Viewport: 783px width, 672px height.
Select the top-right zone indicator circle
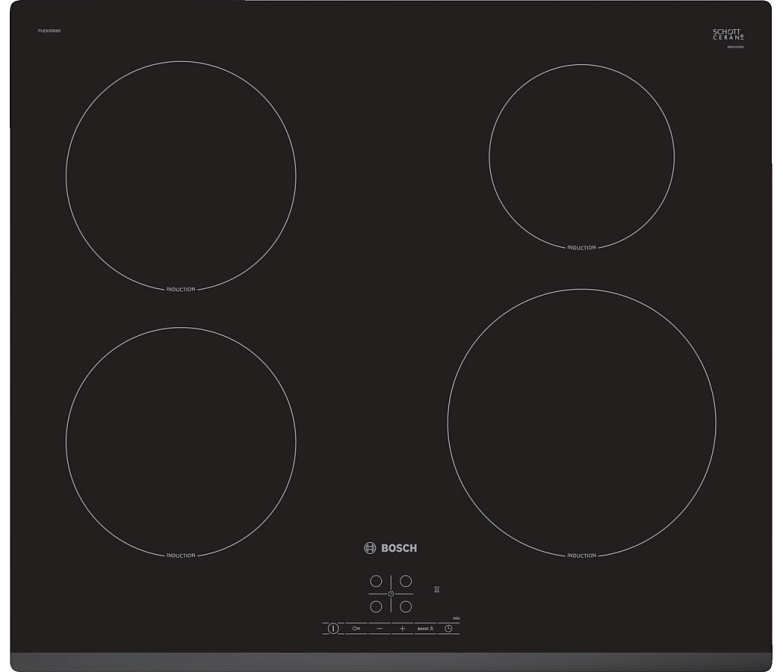[406, 580]
